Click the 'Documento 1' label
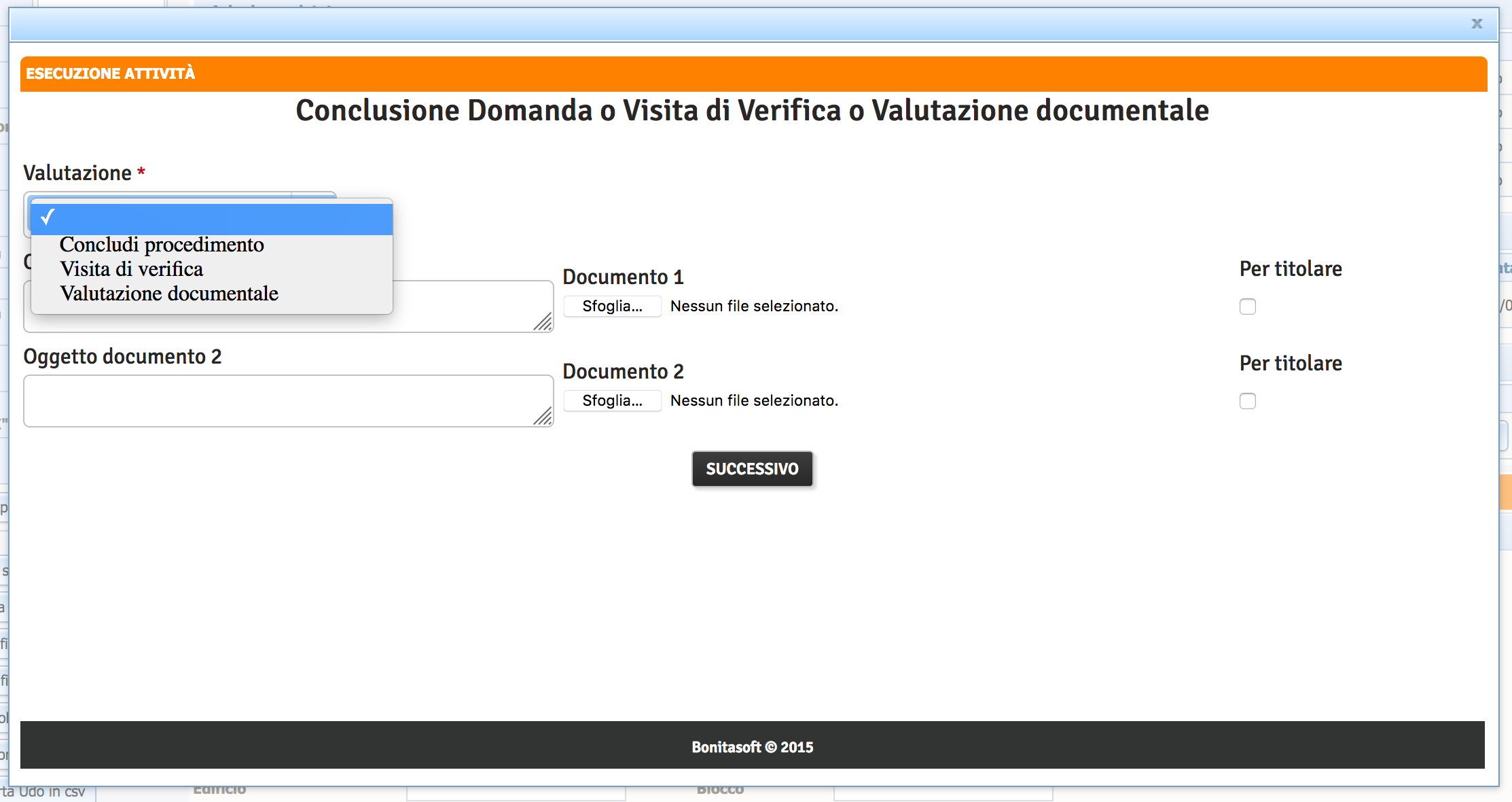1512x802 pixels. click(623, 277)
